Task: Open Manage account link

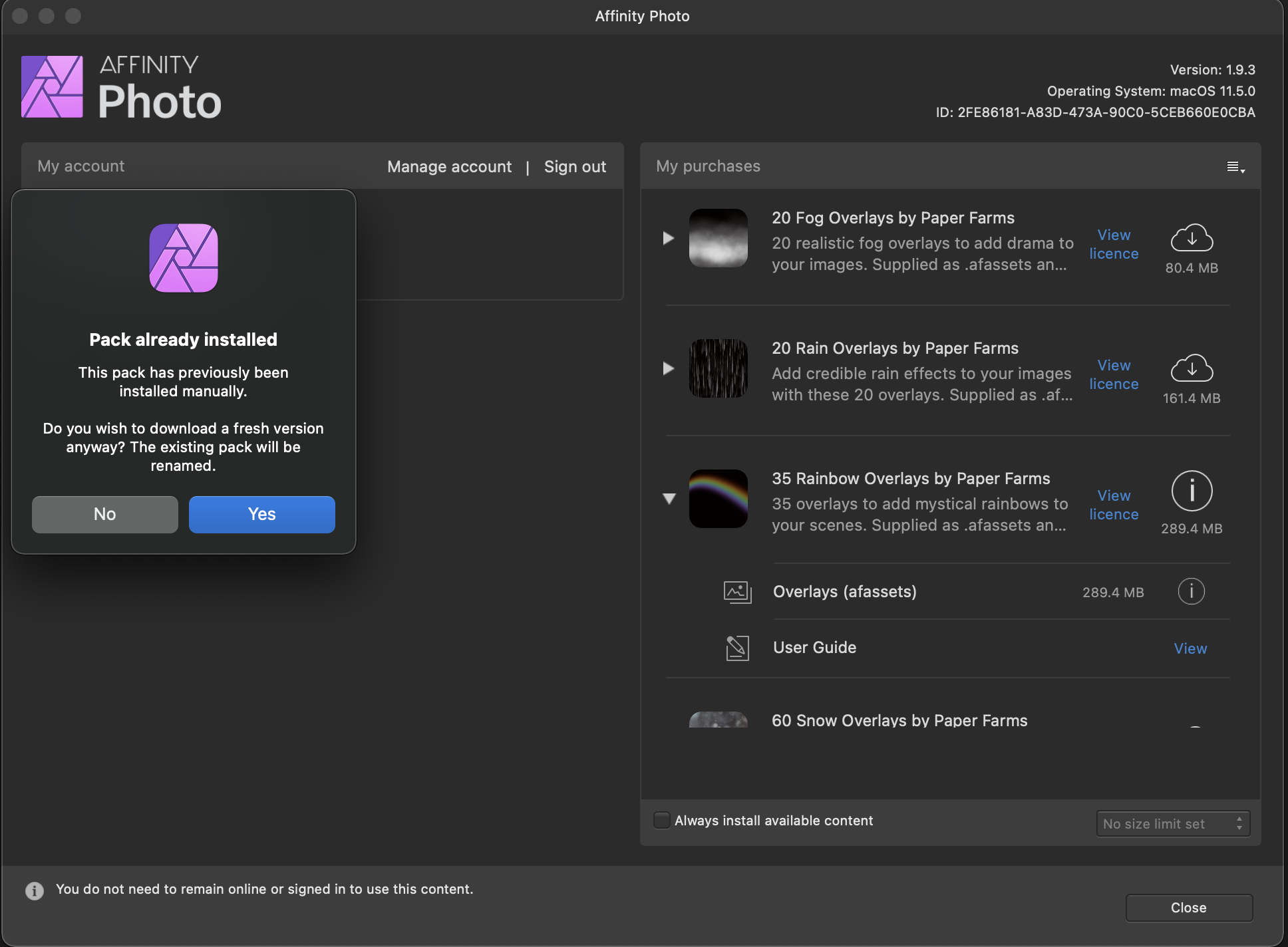Action: coord(450,167)
